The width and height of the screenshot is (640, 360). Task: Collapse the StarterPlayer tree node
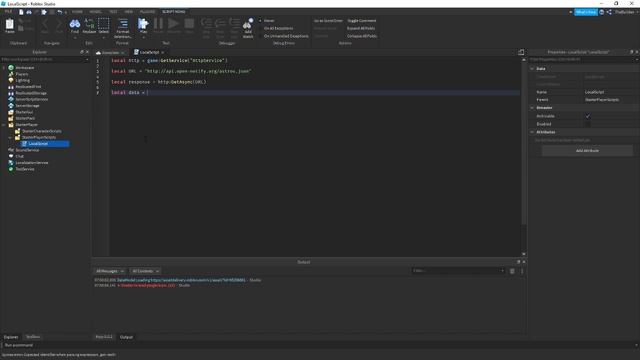point(4,125)
